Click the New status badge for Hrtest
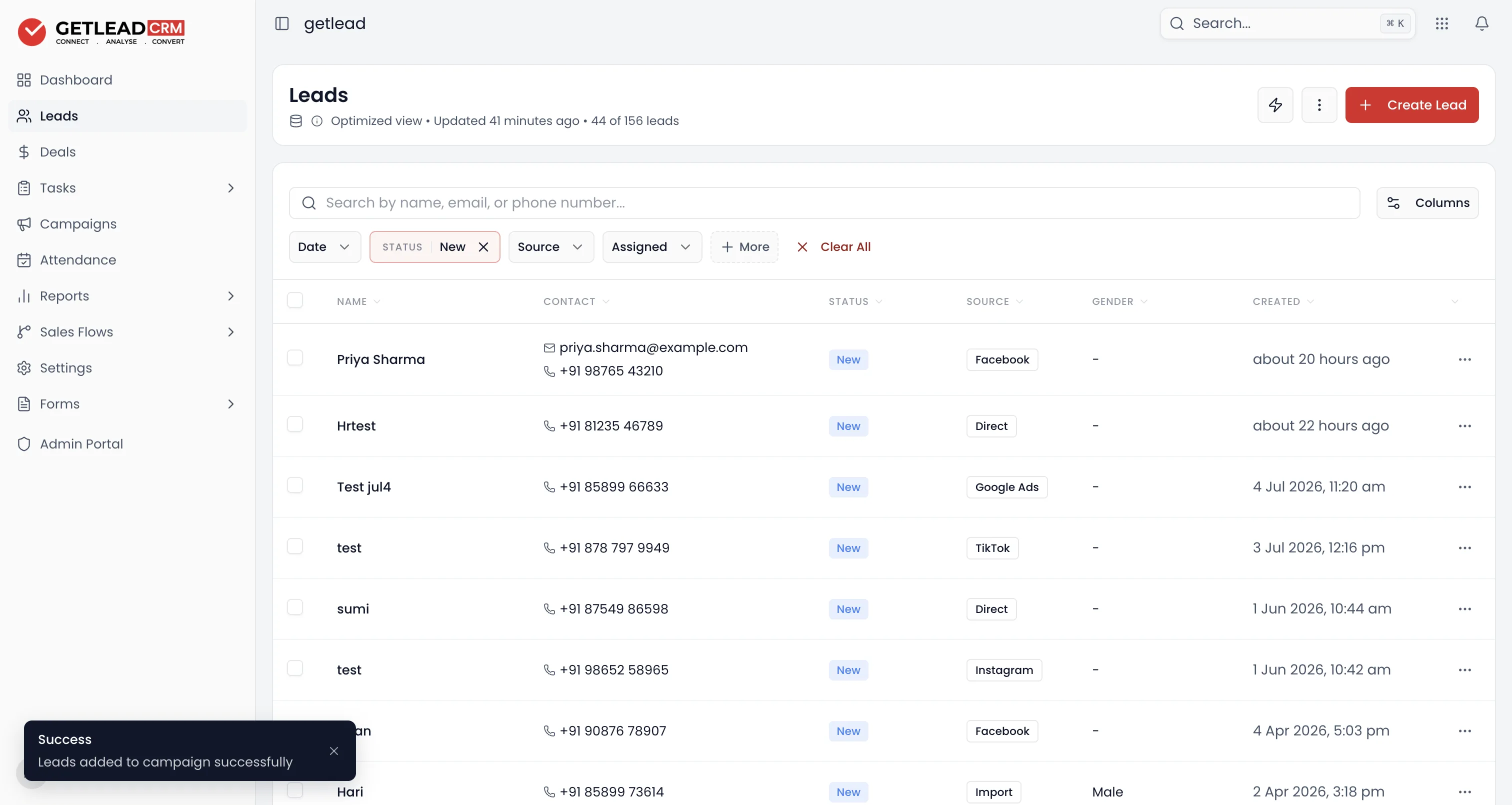Viewport: 1512px width, 805px height. (x=848, y=426)
